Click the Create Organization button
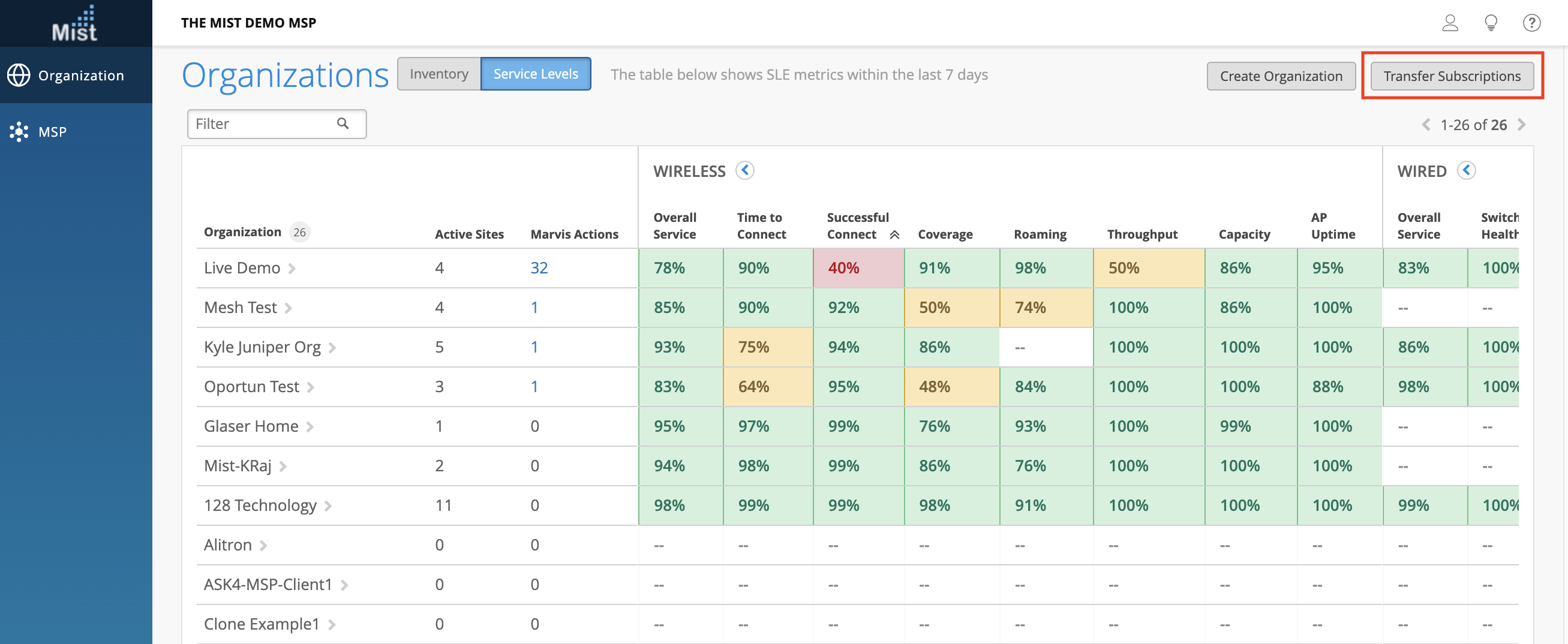Viewport: 1568px width, 644px height. point(1281,76)
